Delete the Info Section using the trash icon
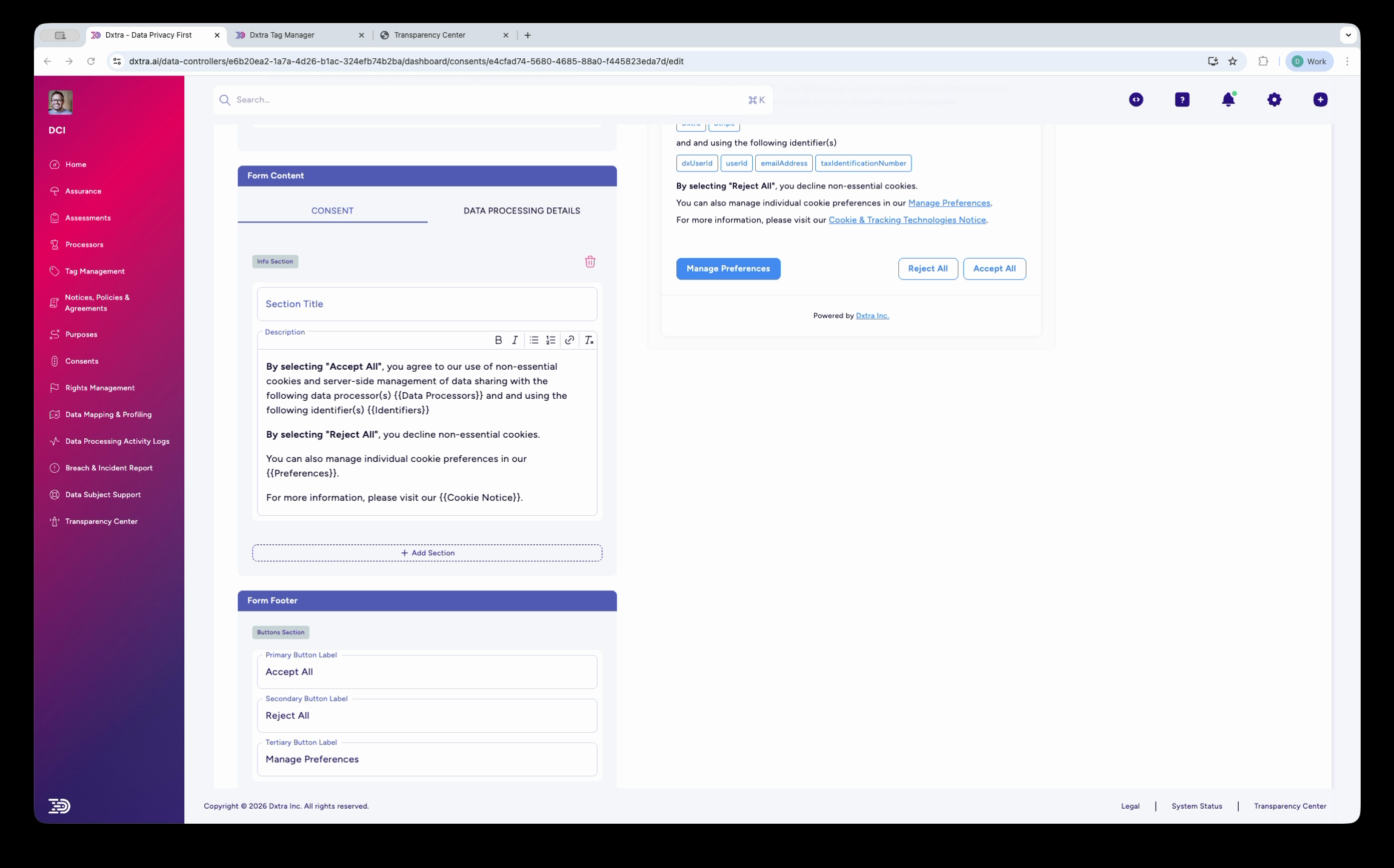Screen dimensions: 1394x868 590,261
